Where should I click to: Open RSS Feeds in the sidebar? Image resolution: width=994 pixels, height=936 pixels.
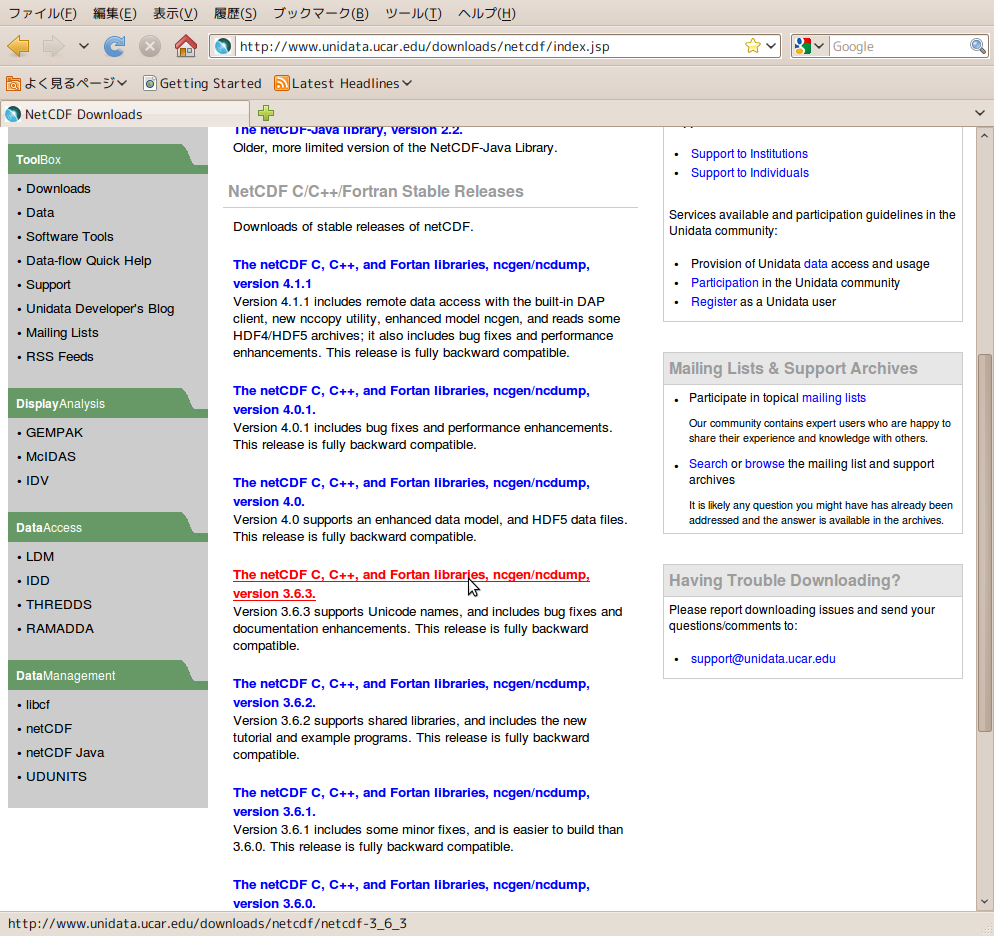[x=60, y=357]
